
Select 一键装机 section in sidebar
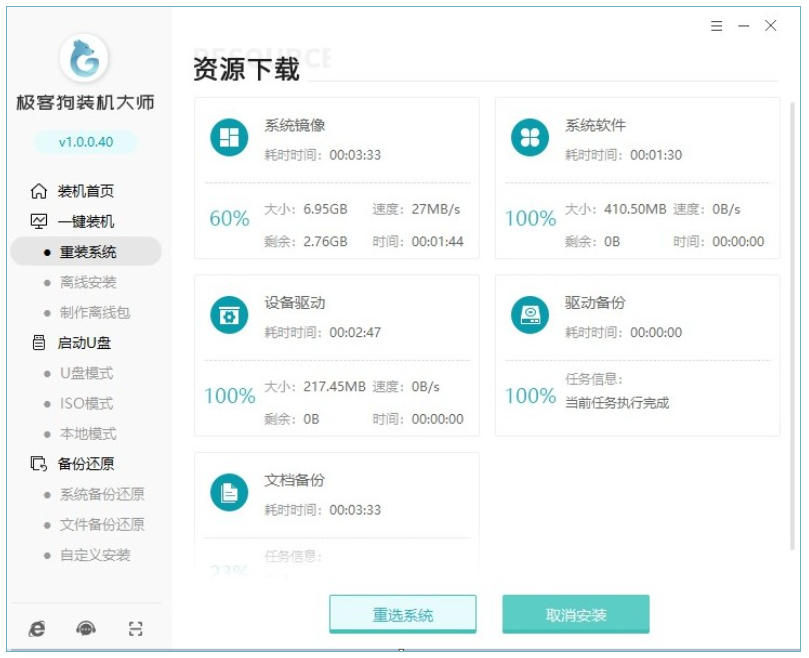pos(86,222)
